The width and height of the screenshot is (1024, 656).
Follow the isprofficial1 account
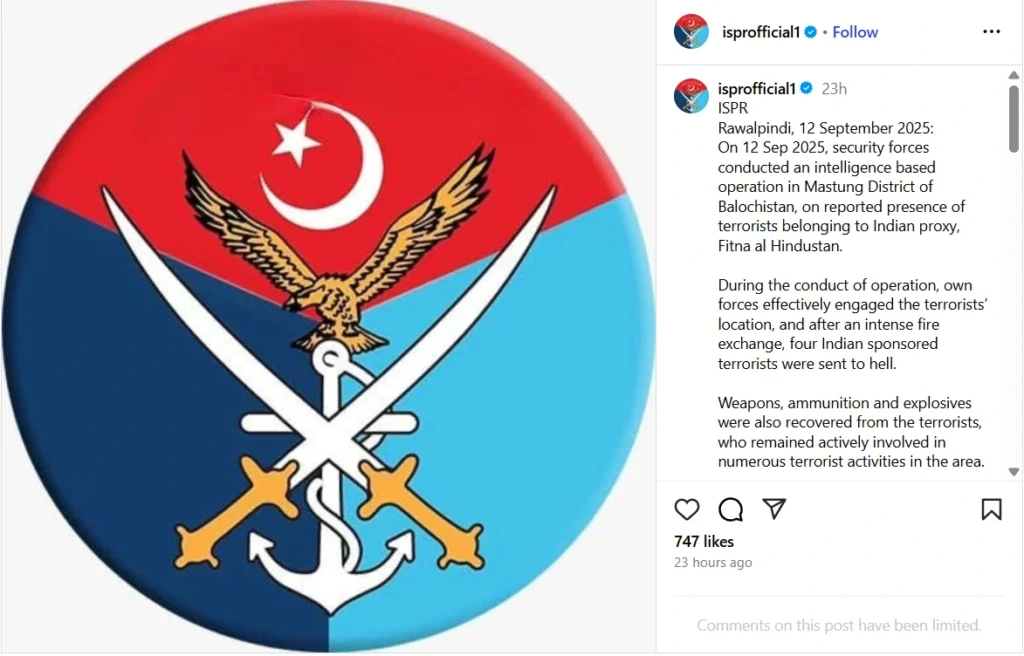pos(855,32)
